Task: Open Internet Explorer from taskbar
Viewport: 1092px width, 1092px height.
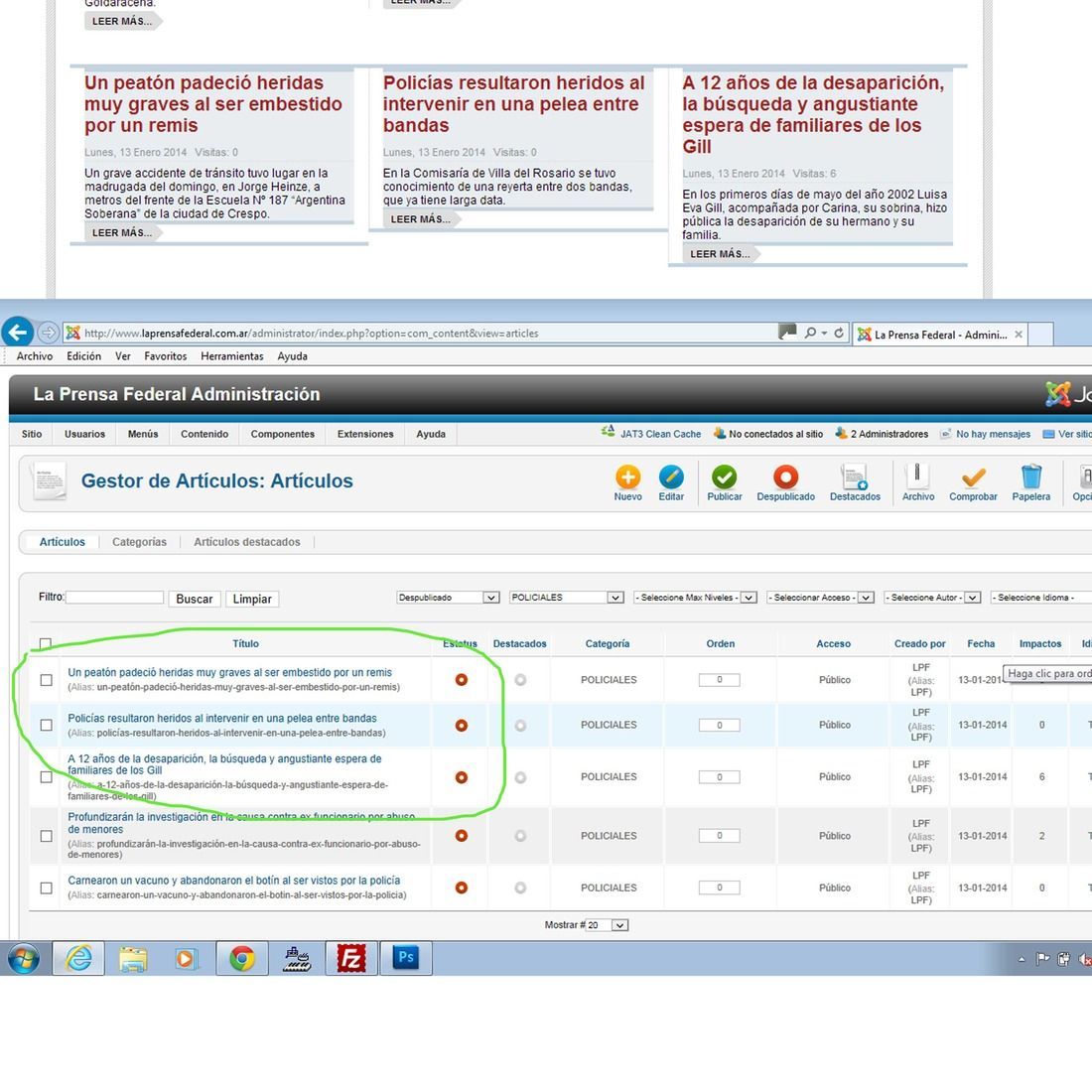Action: 78,958
